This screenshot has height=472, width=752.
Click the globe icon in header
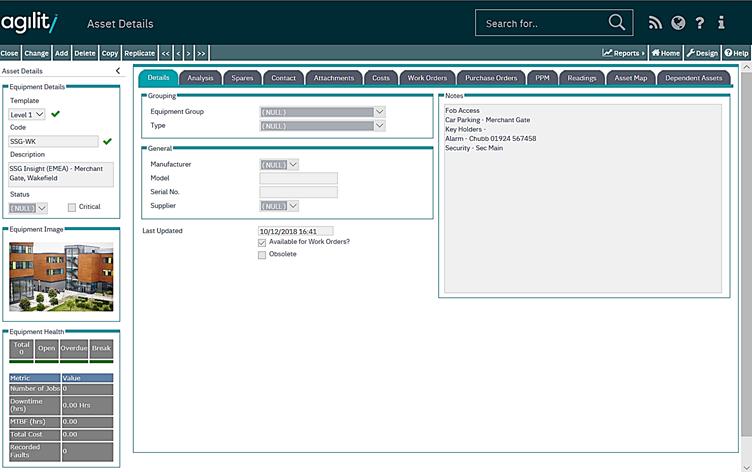[678, 23]
